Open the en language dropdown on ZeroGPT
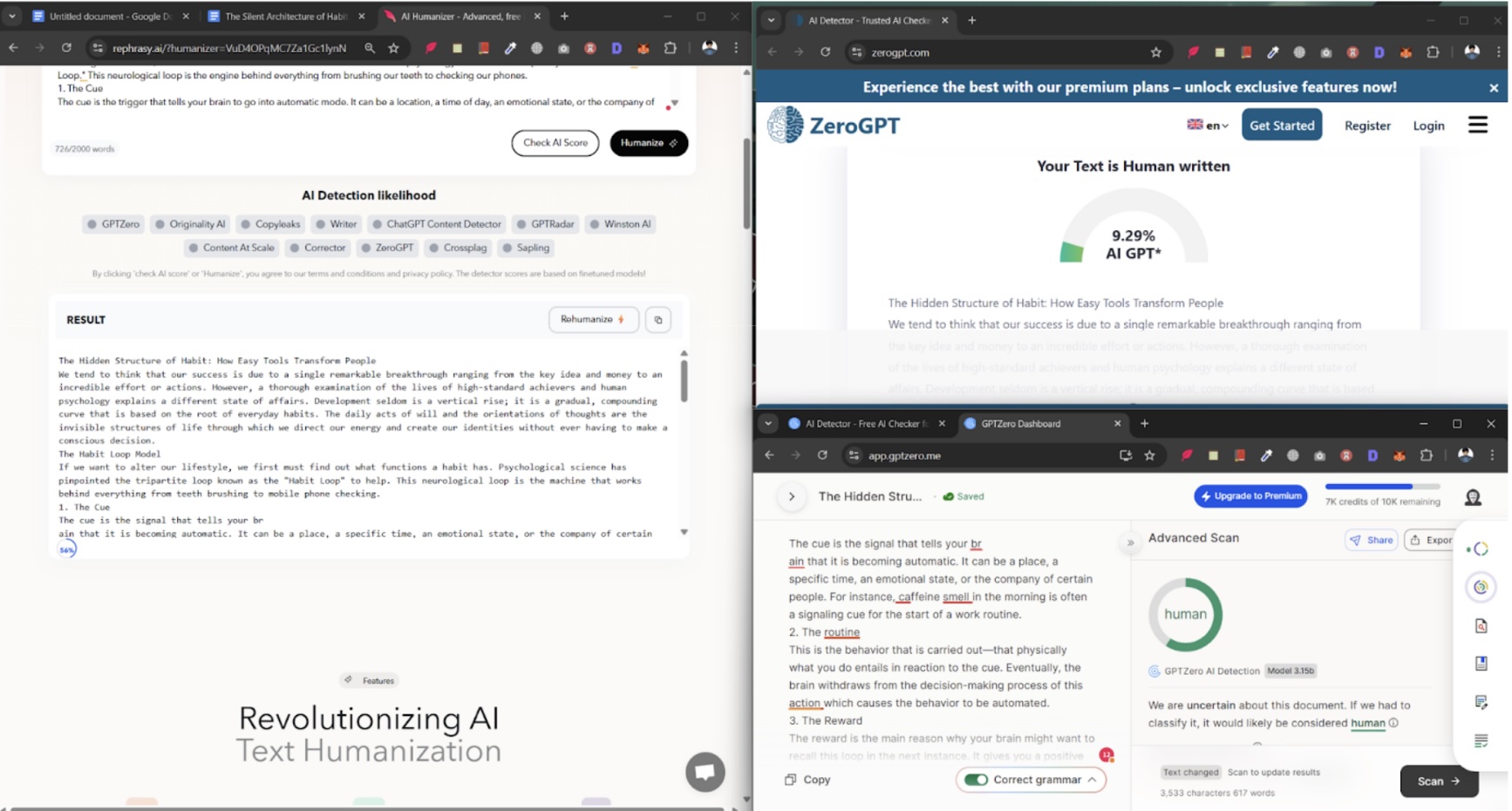 [1208, 125]
